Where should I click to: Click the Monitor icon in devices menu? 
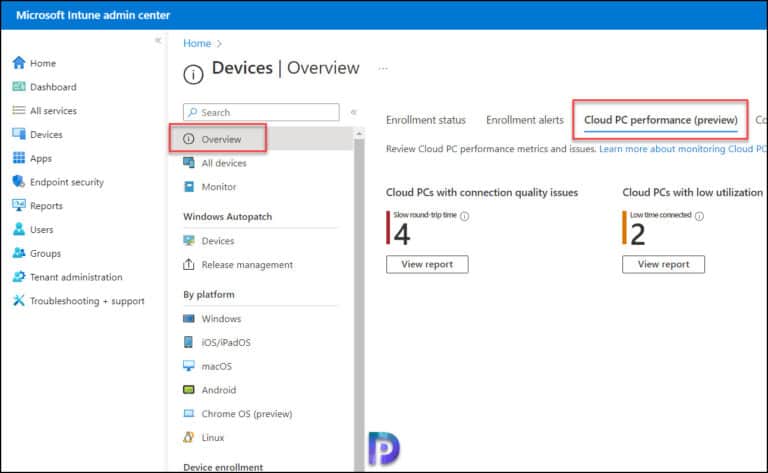(189, 187)
